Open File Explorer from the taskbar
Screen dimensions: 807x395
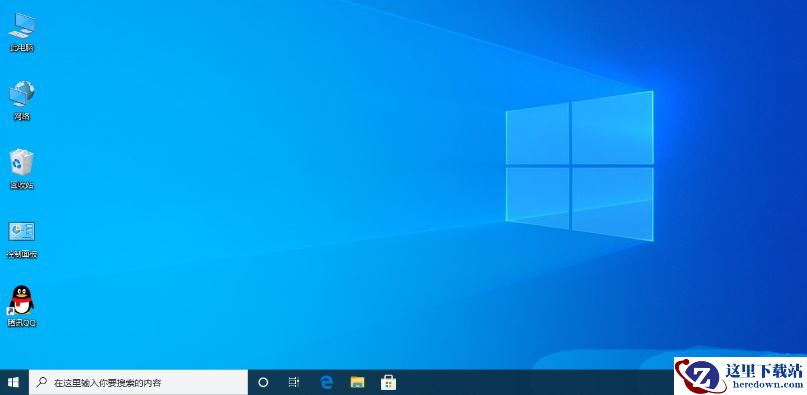pos(357,382)
